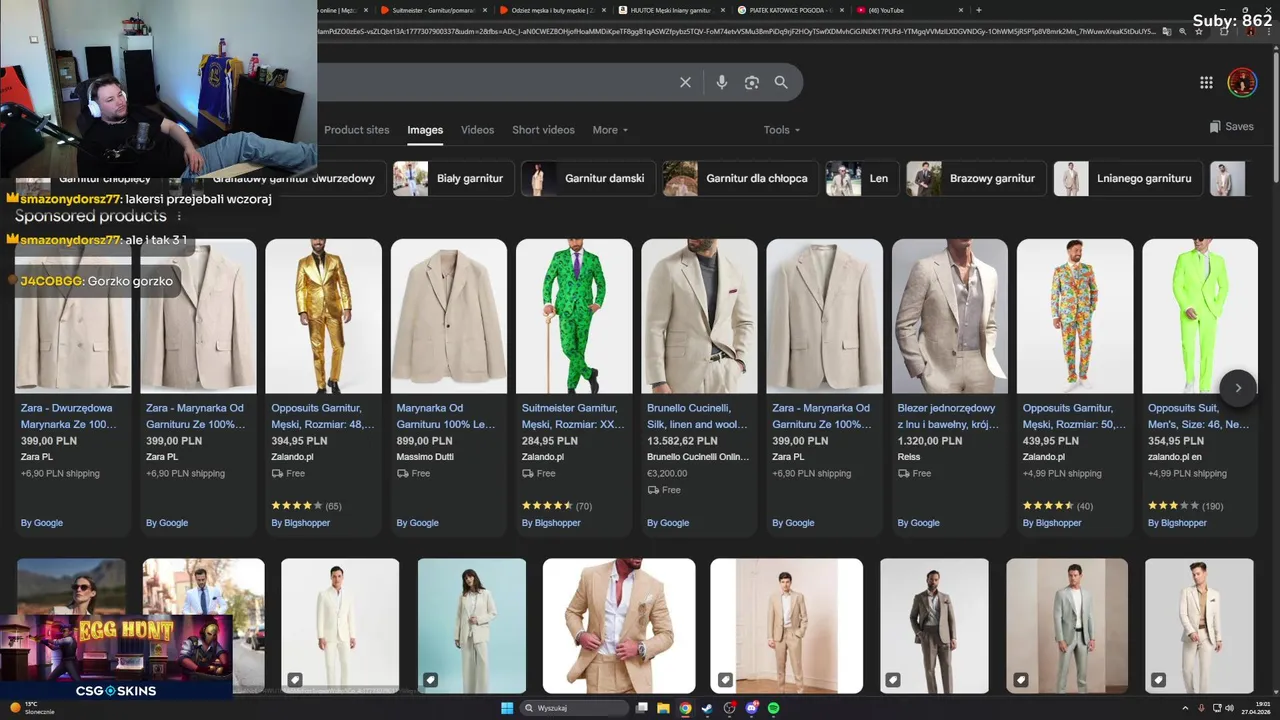Viewport: 1280px width, 720px height.
Task: Open tan open-jacket suit image result
Action: click(619, 626)
